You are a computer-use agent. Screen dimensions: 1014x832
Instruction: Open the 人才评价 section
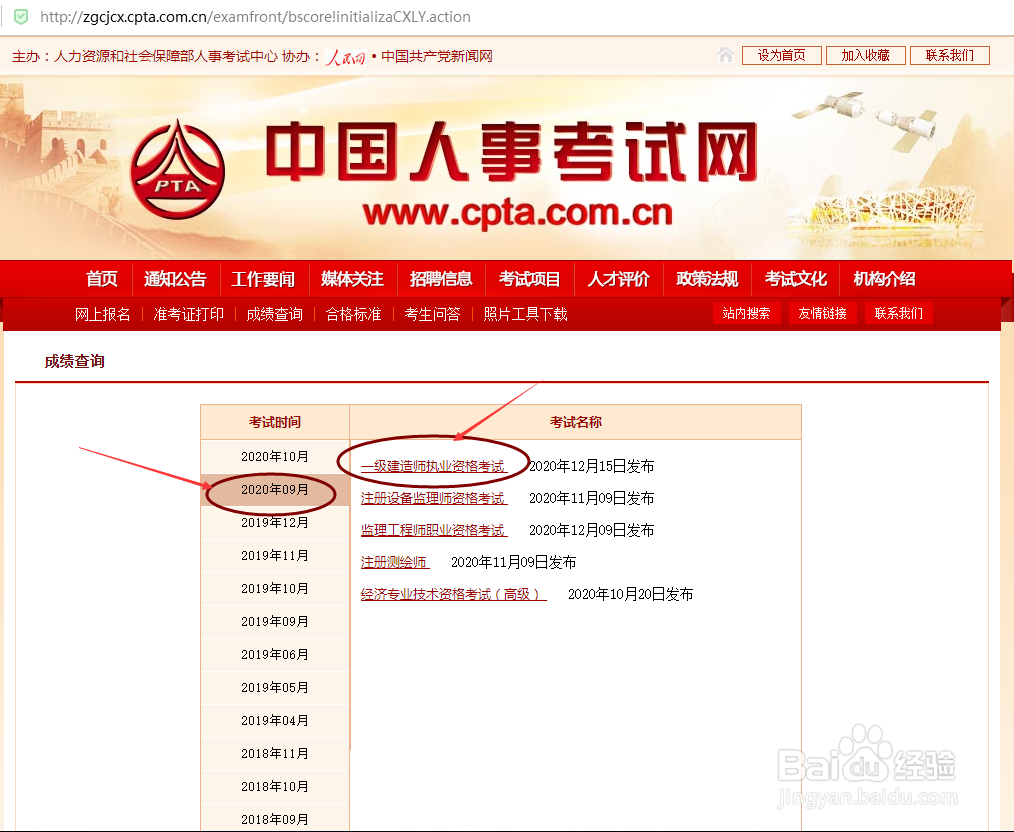[618, 279]
